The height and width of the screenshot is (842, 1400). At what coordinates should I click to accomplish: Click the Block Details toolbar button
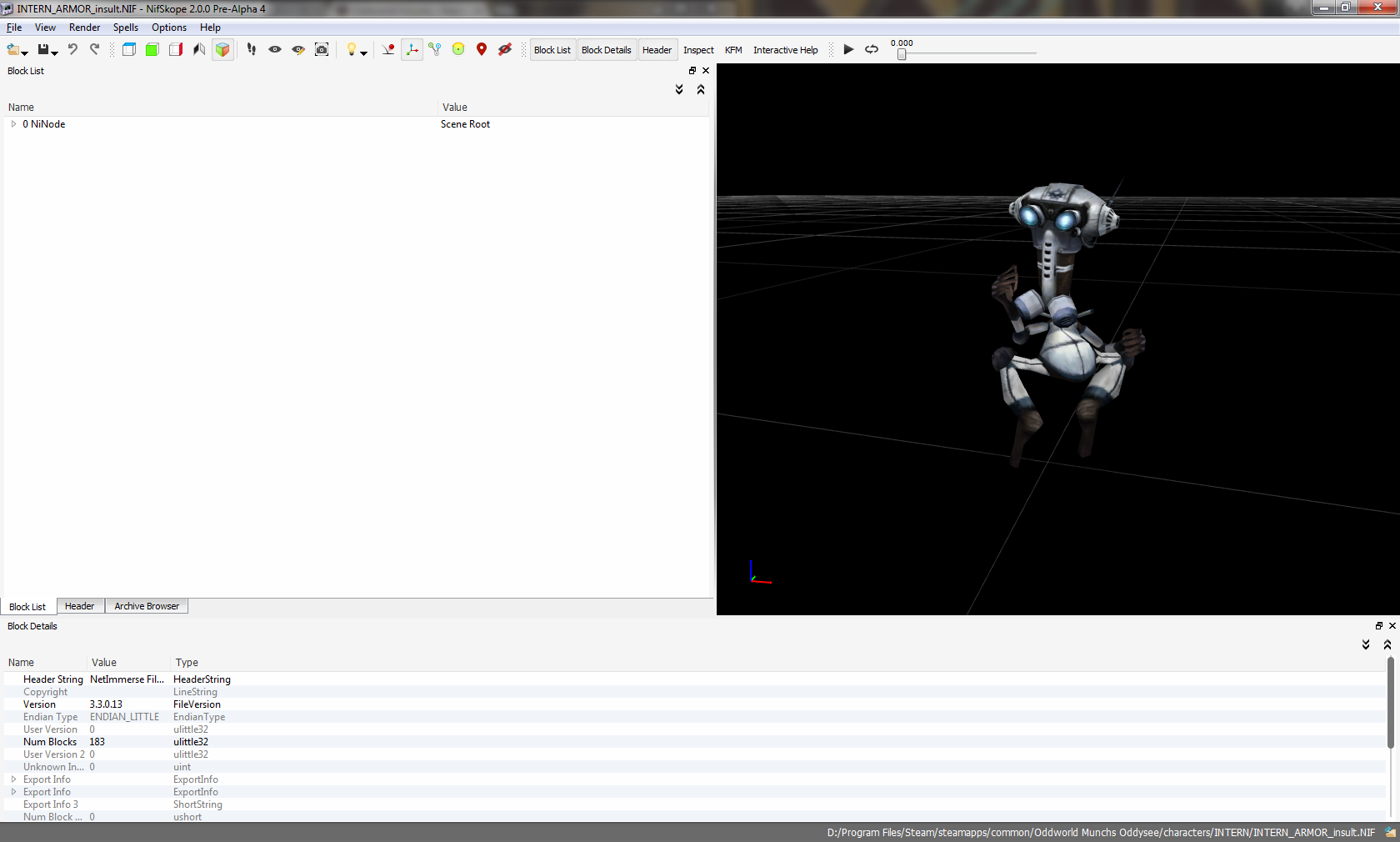[606, 50]
